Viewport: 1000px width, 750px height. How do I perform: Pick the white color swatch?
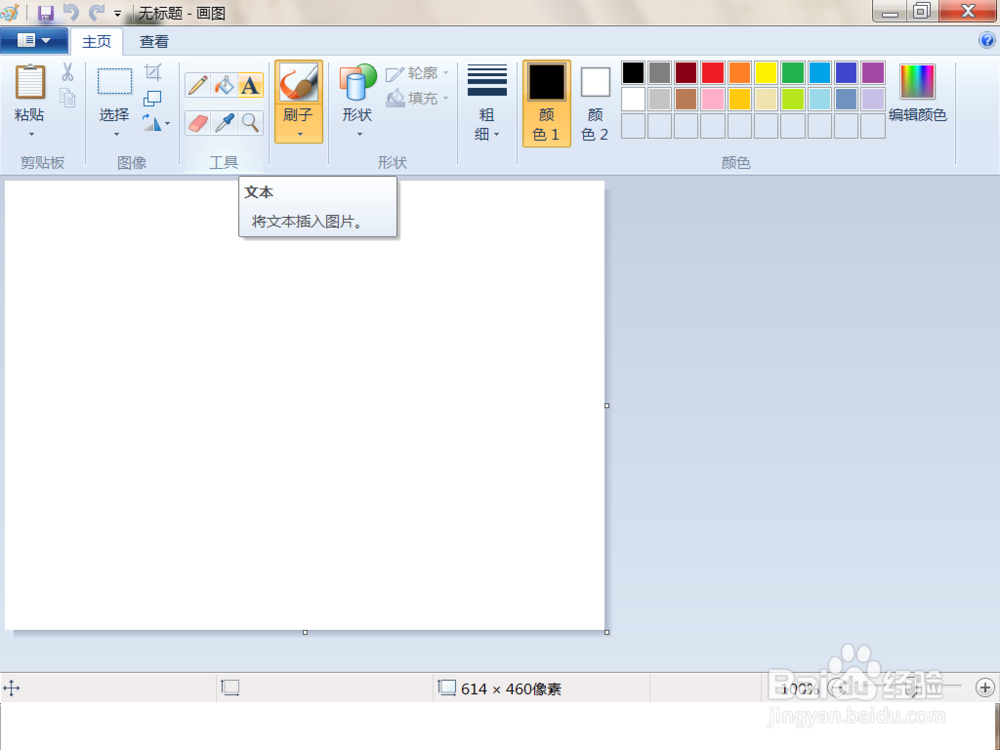tap(633, 99)
